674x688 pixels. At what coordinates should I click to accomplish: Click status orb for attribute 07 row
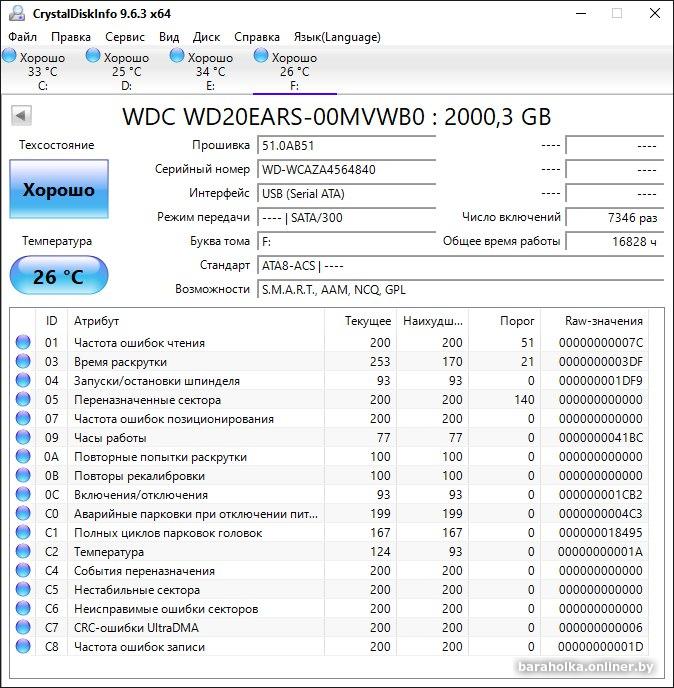tap(23, 419)
